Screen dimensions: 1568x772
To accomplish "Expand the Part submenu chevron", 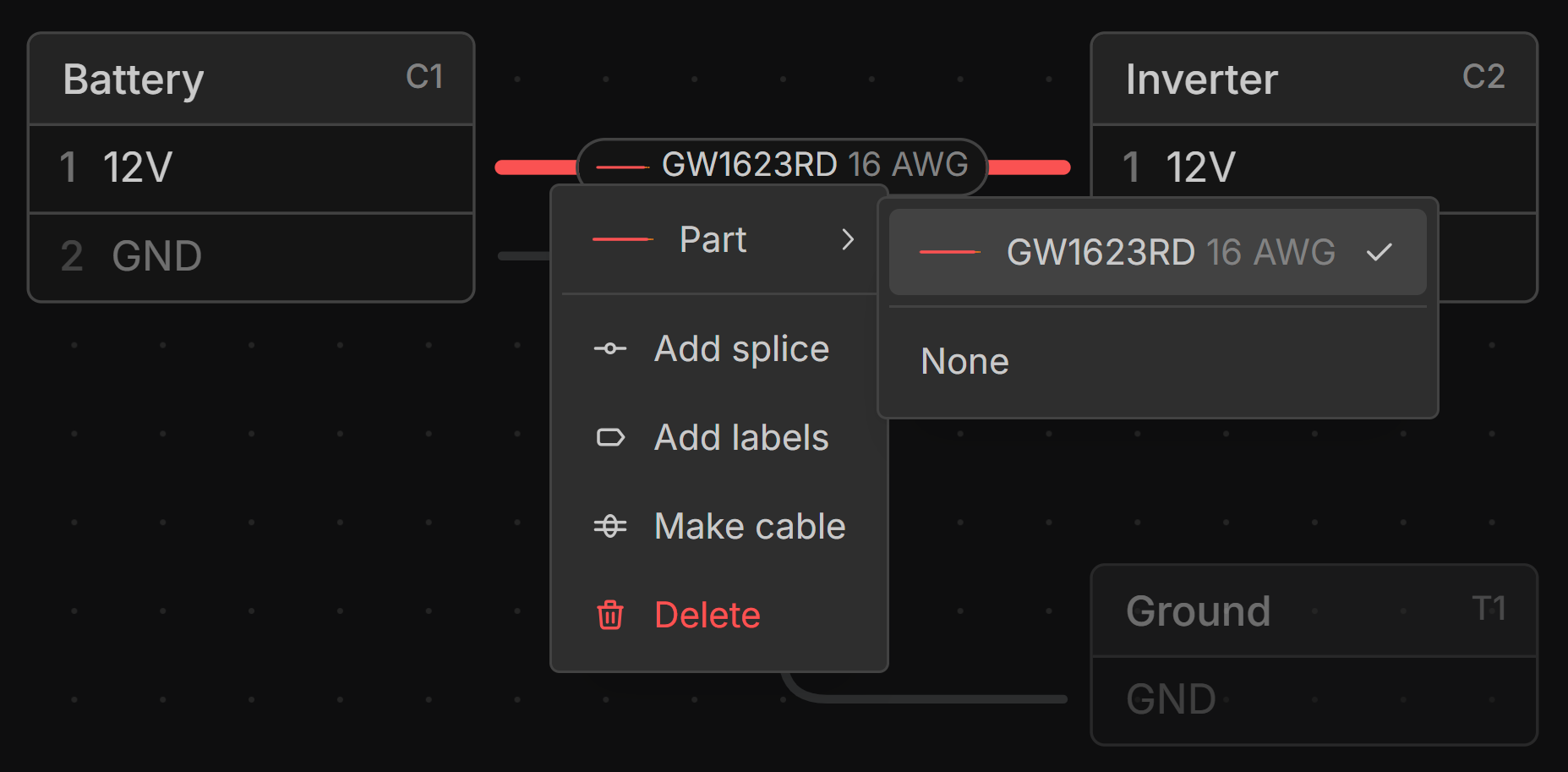I will coord(848,240).
